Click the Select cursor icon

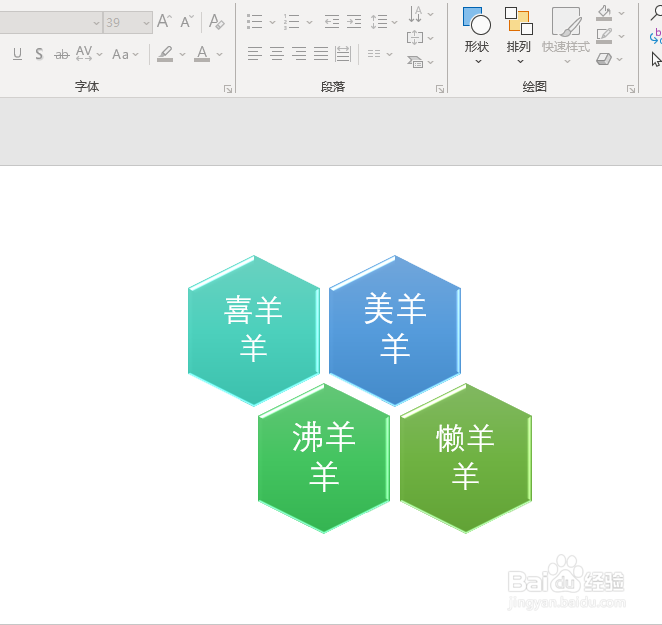click(x=656, y=60)
